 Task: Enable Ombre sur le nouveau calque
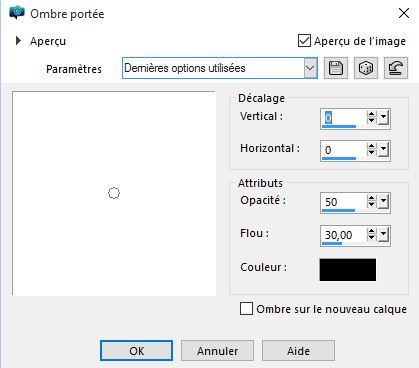(x=246, y=309)
